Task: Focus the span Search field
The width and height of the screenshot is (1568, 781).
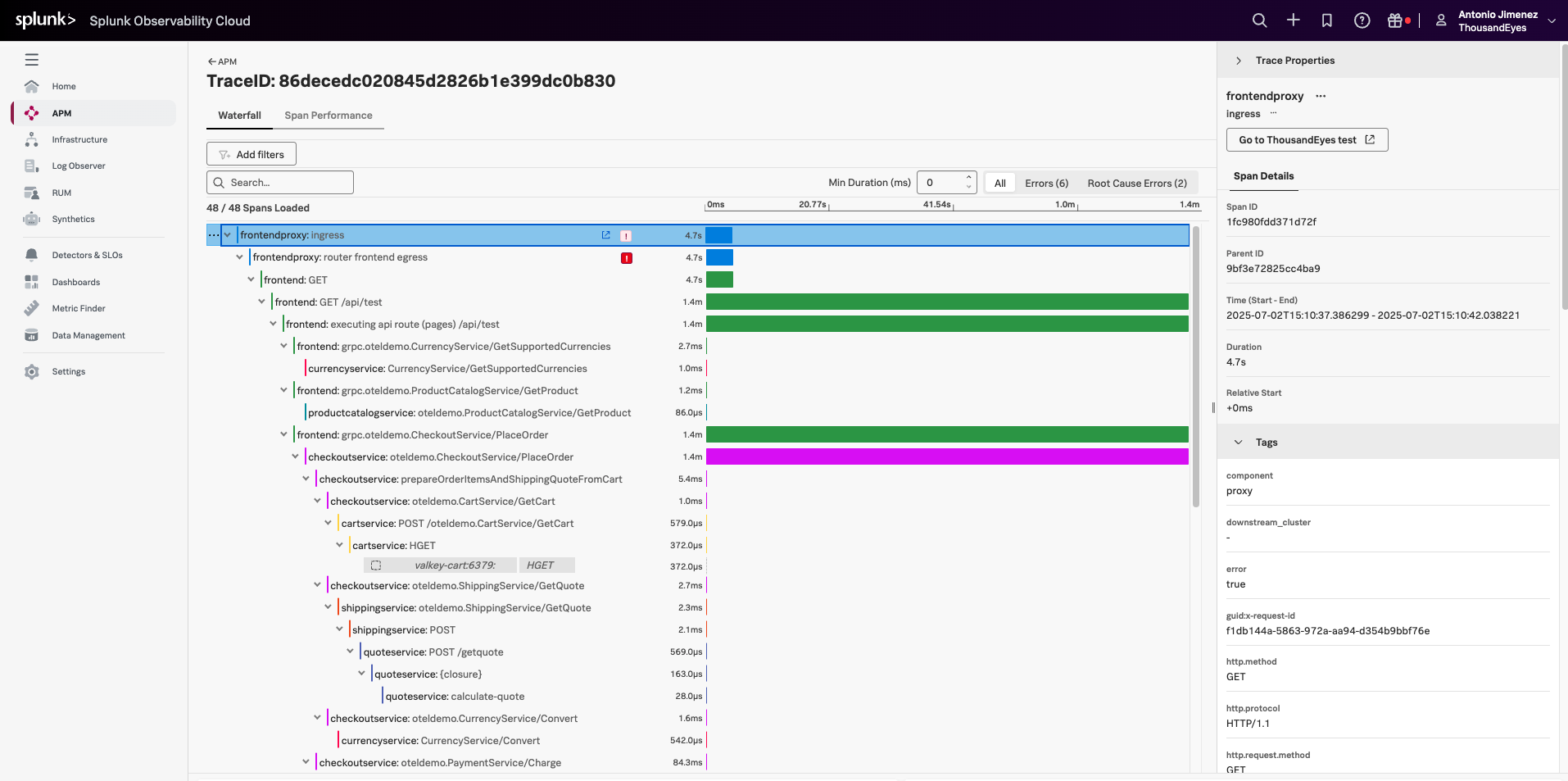Action: coord(280,183)
